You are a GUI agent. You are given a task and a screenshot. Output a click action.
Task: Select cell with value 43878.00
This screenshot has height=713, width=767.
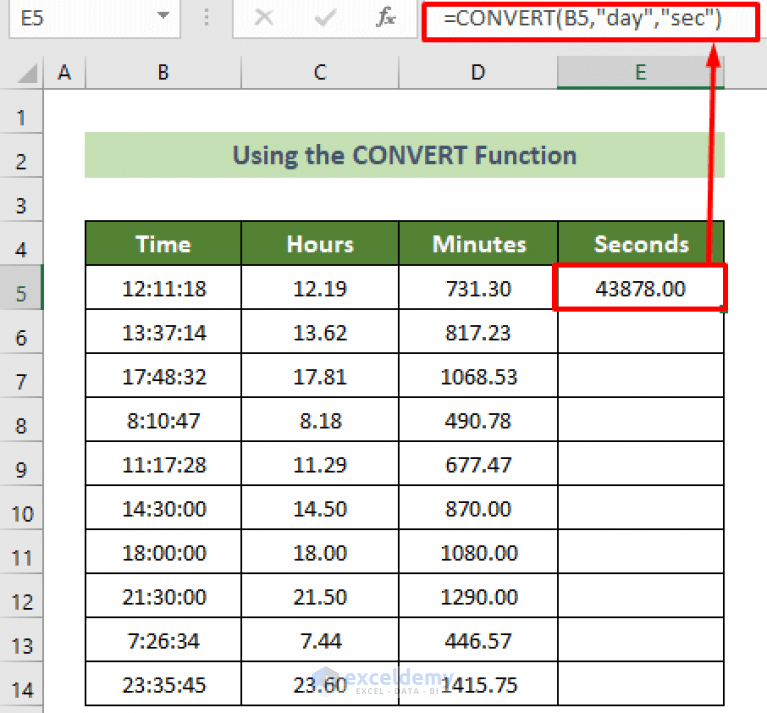[640, 288]
